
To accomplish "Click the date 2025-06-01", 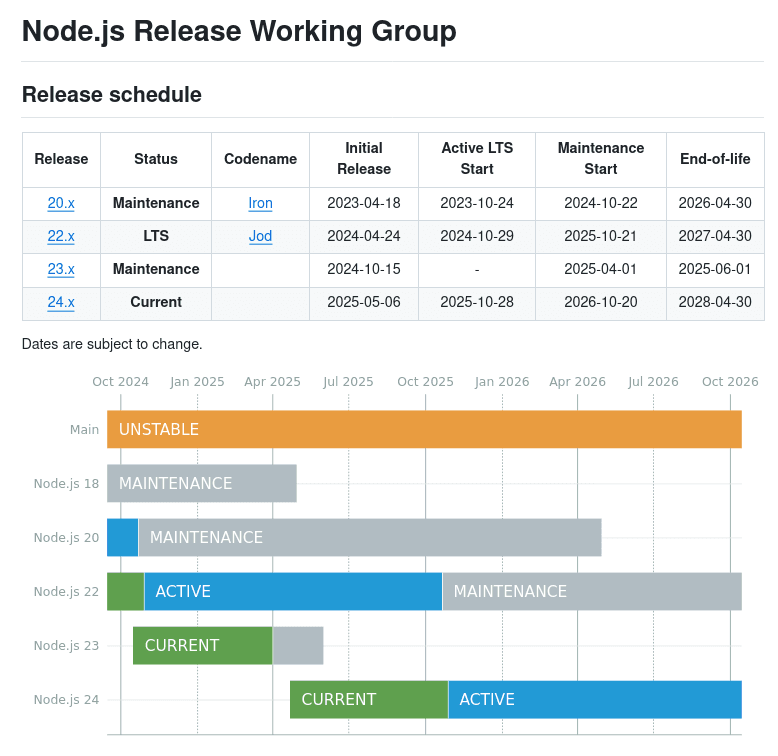I will point(715,269).
